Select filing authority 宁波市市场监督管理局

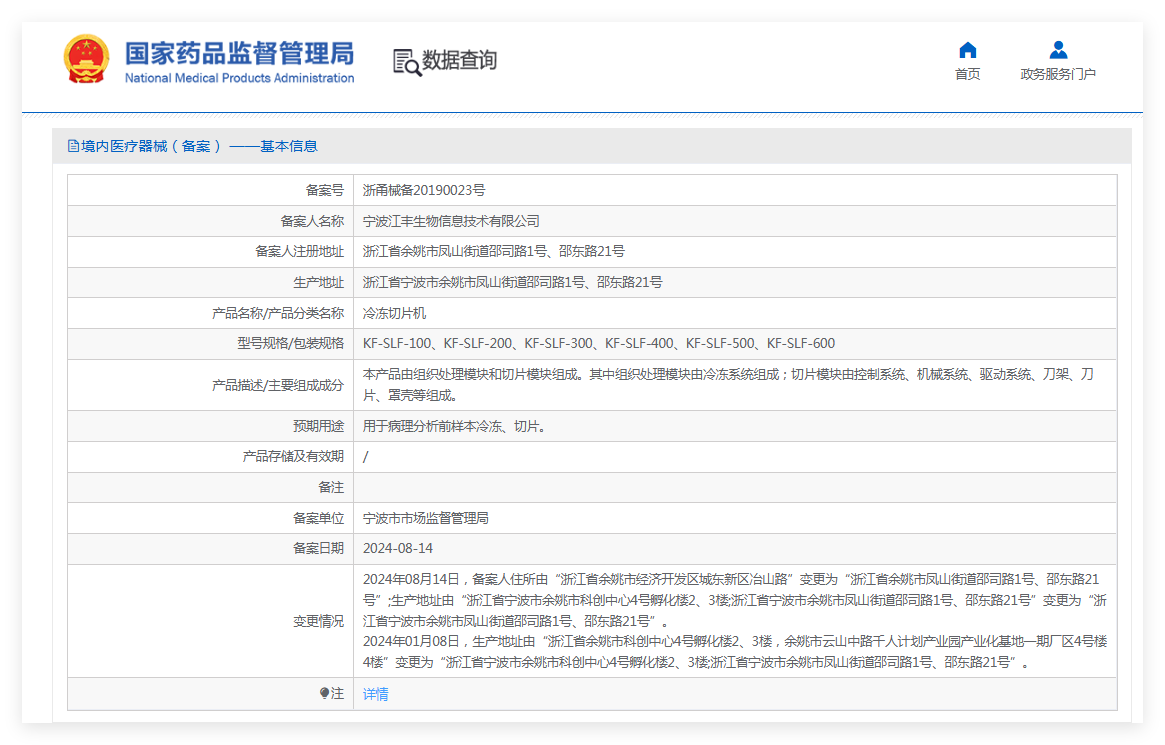tap(425, 518)
